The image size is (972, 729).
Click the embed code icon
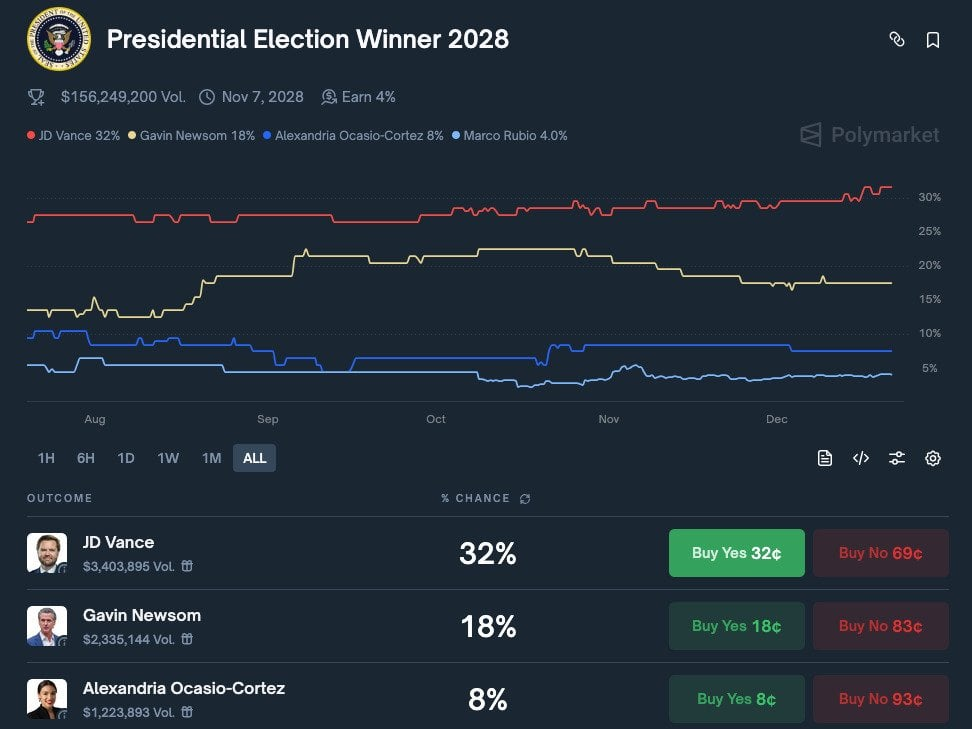[861, 458]
